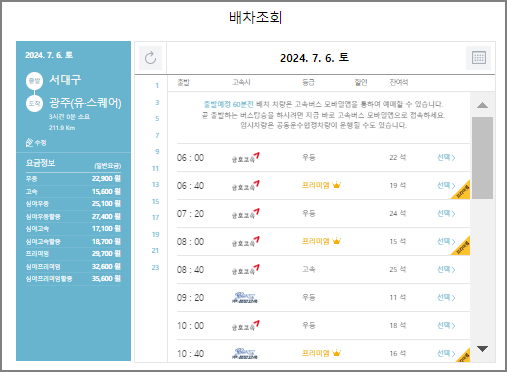Viewport: 507px width, 372px height.
Task: Click the 211.9 Km distance text
Action: (62, 128)
